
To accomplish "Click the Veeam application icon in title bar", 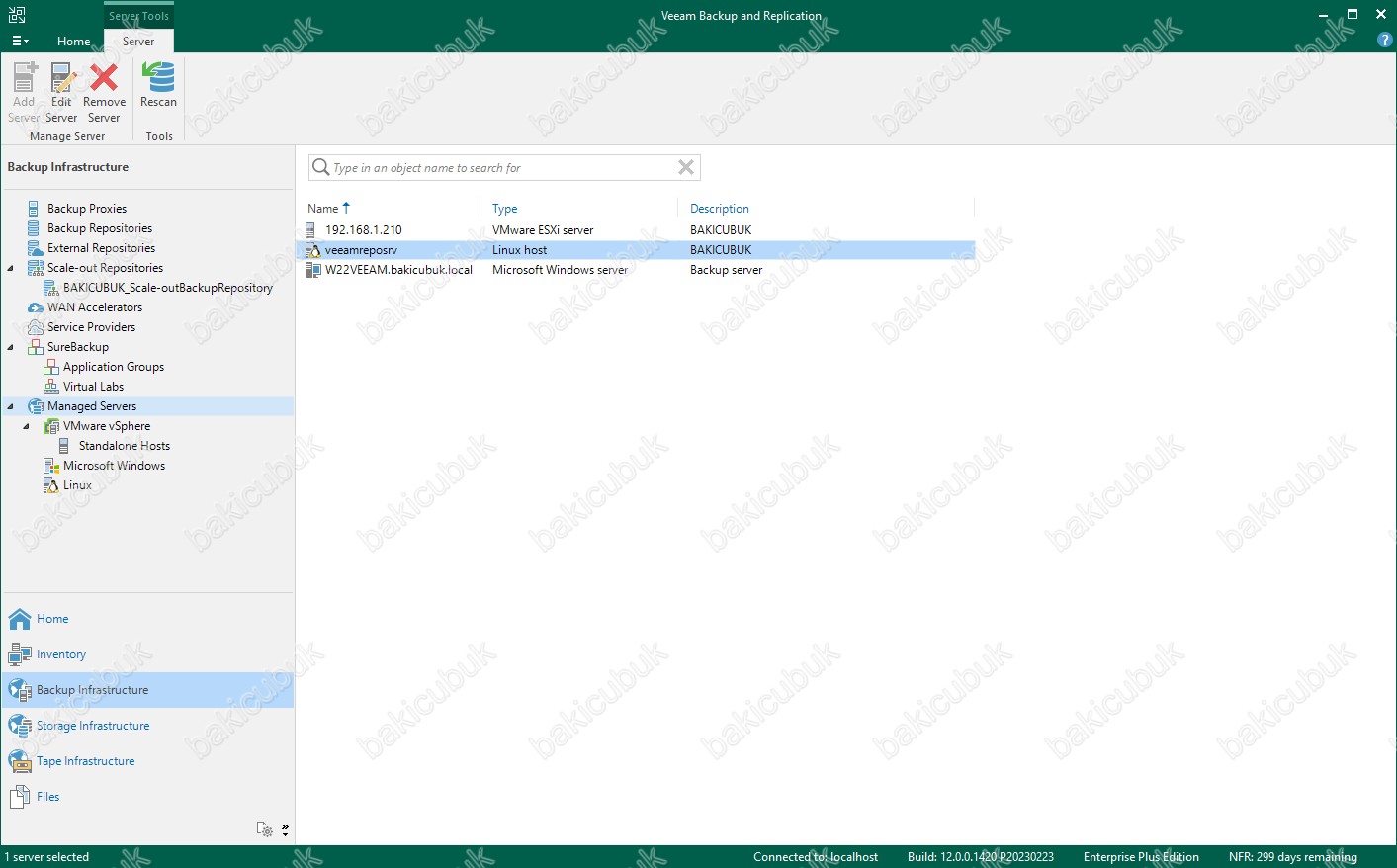I will click(16, 15).
